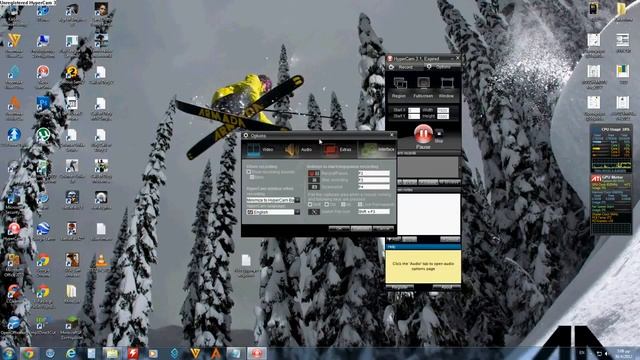Click the volume icon in system tray
640x360 pixels.
607,353
